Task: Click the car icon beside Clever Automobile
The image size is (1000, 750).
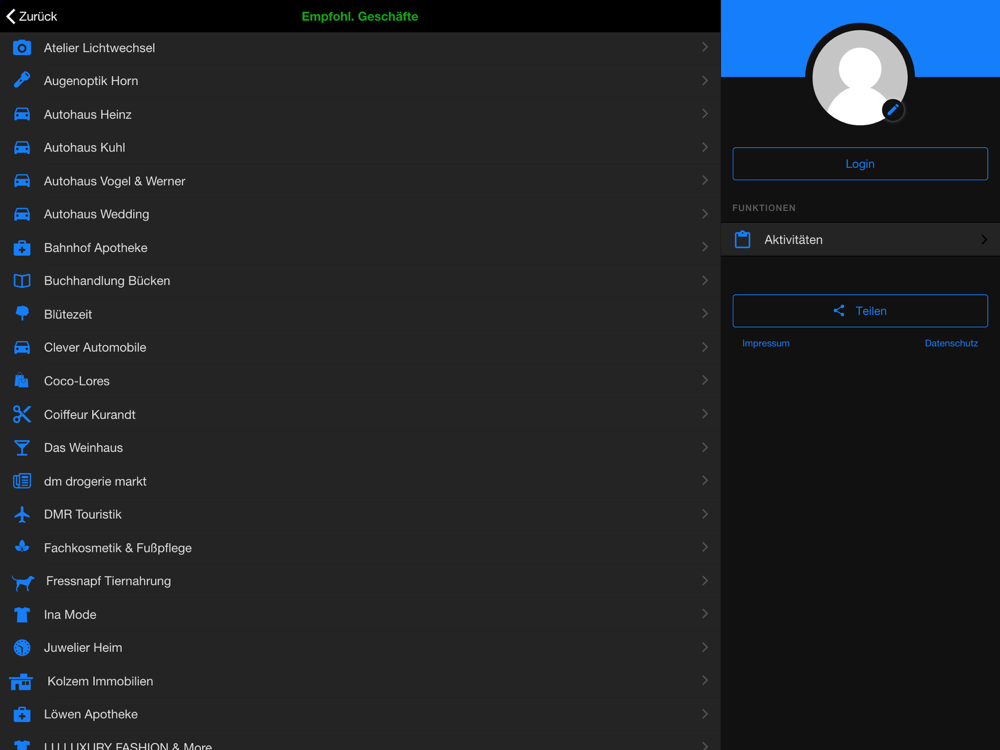Action: tap(22, 348)
